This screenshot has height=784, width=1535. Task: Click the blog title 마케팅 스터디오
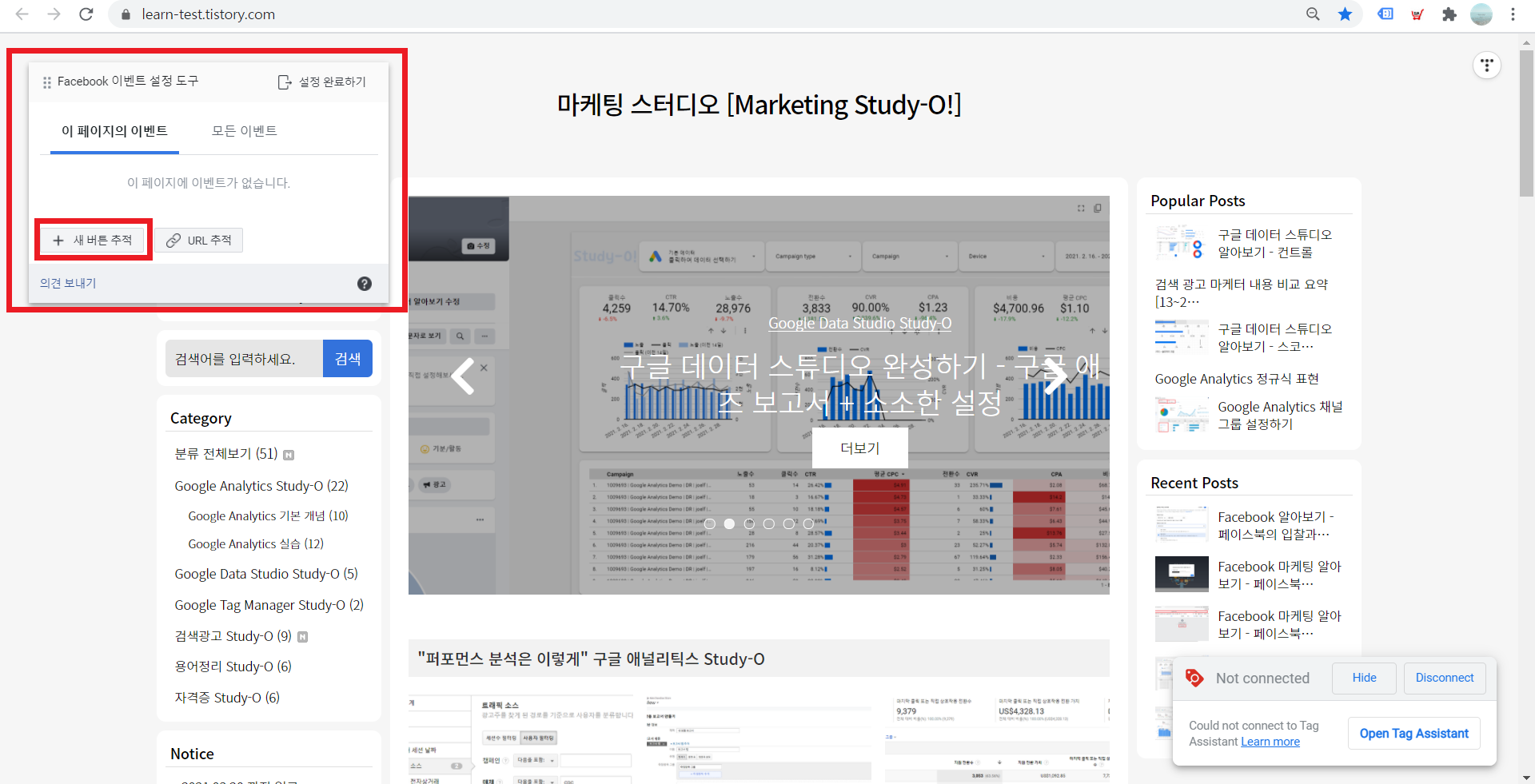pos(759,105)
